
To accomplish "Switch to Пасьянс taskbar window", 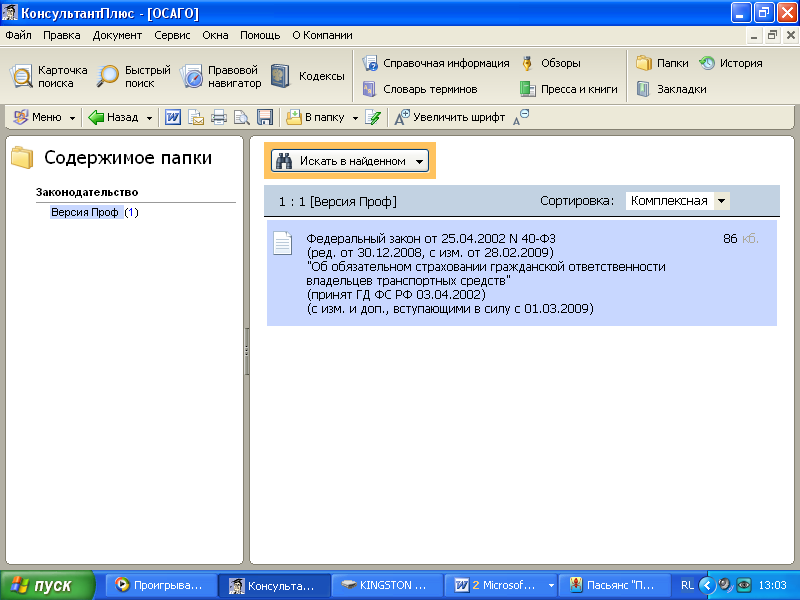I will click(x=614, y=585).
